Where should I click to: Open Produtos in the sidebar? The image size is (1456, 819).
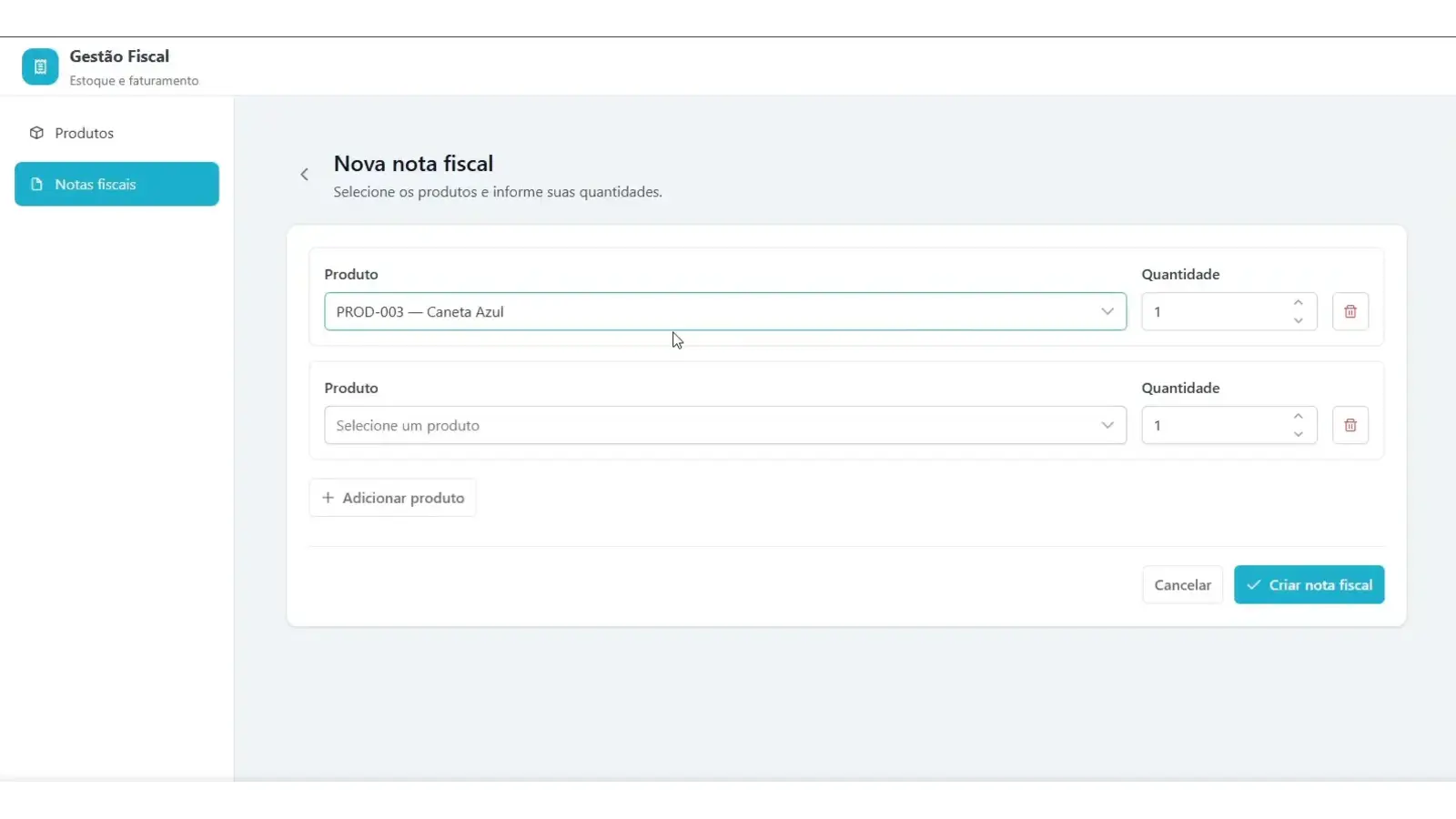point(116,133)
